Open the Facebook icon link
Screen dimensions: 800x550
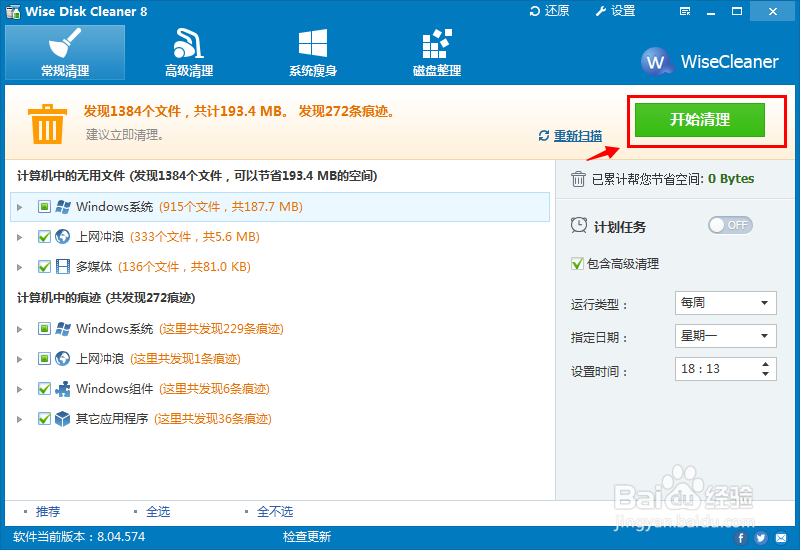[x=741, y=538]
